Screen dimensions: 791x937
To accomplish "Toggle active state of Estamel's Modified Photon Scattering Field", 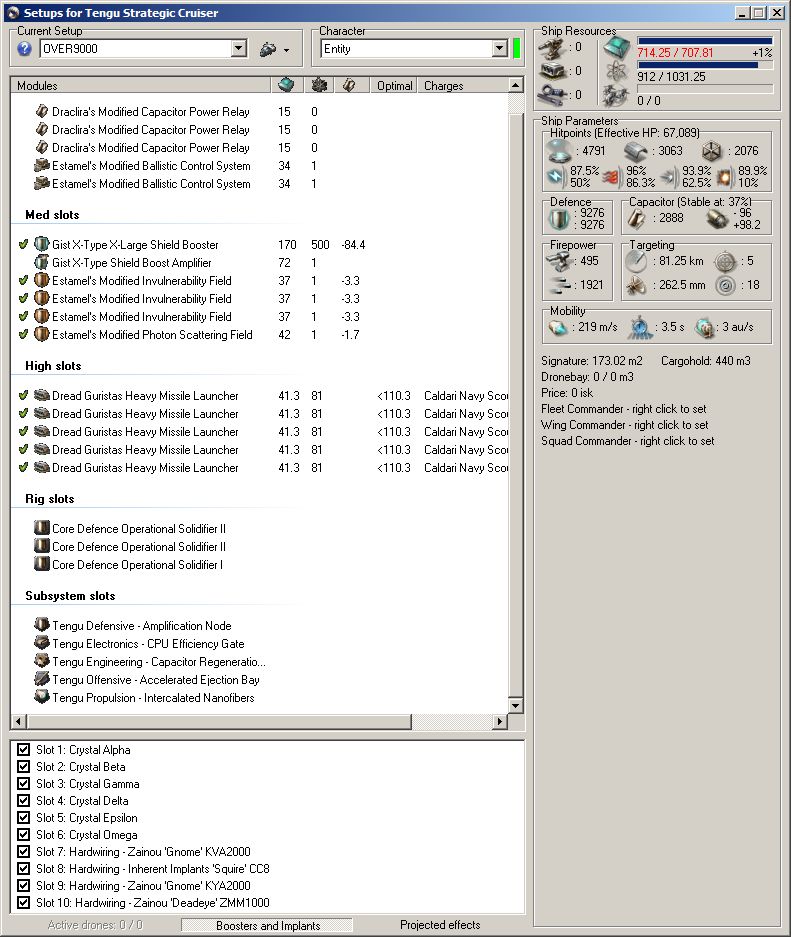I will (23, 335).
